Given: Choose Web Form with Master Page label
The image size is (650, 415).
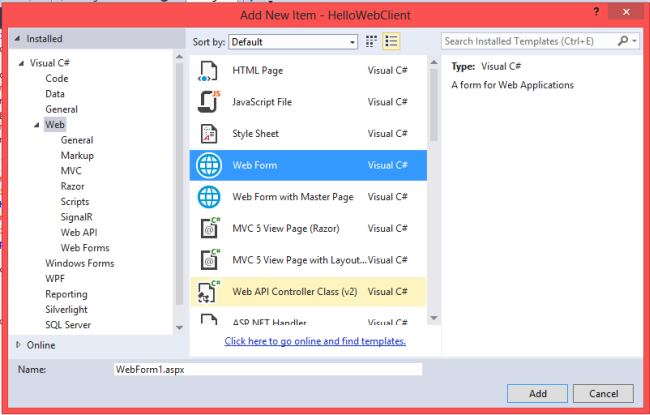Looking at the screenshot, I should point(293,197).
